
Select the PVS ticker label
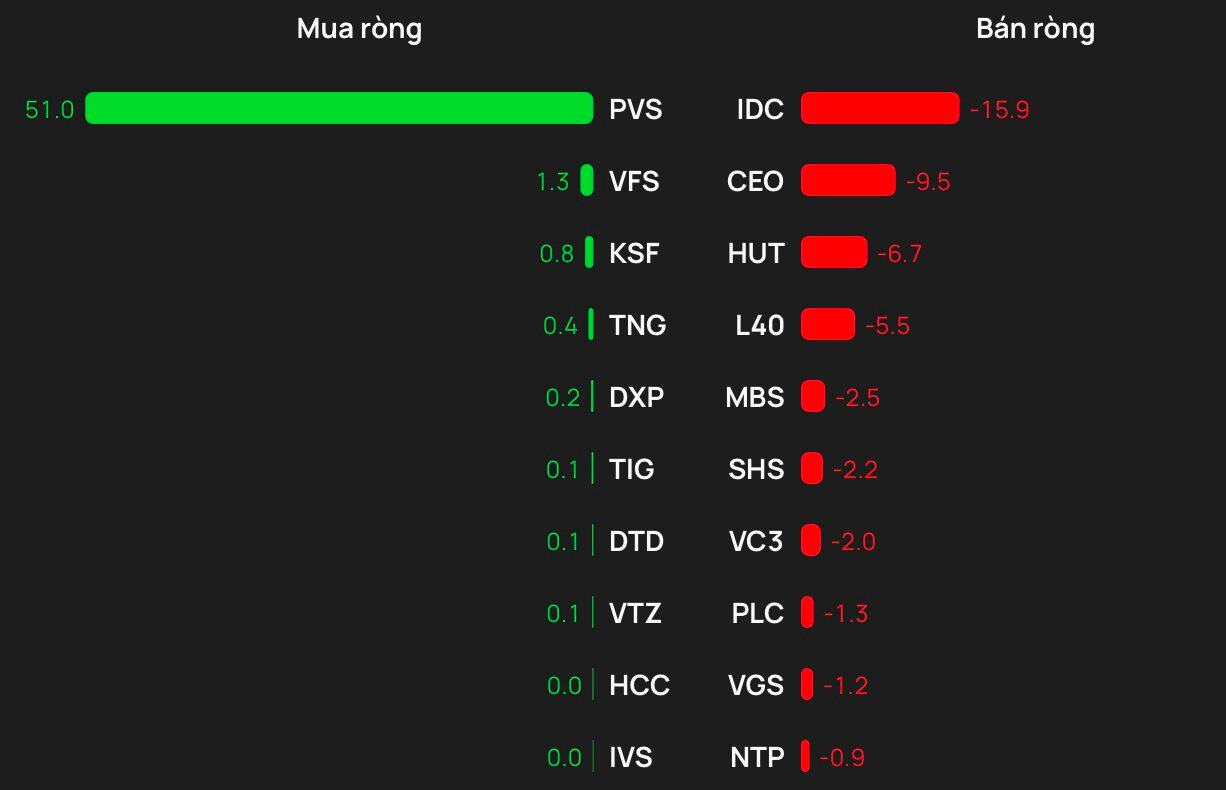[636, 109]
